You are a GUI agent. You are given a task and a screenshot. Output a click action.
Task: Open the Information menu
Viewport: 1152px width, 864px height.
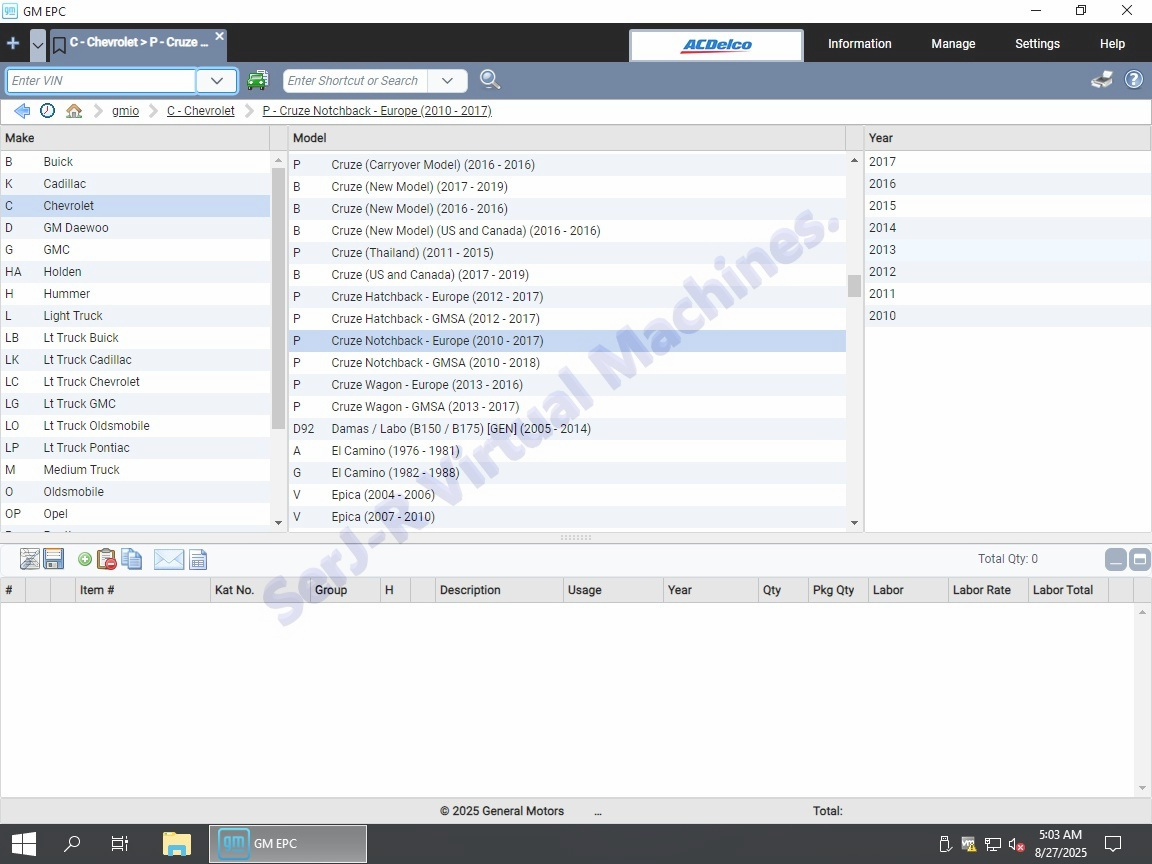click(859, 44)
